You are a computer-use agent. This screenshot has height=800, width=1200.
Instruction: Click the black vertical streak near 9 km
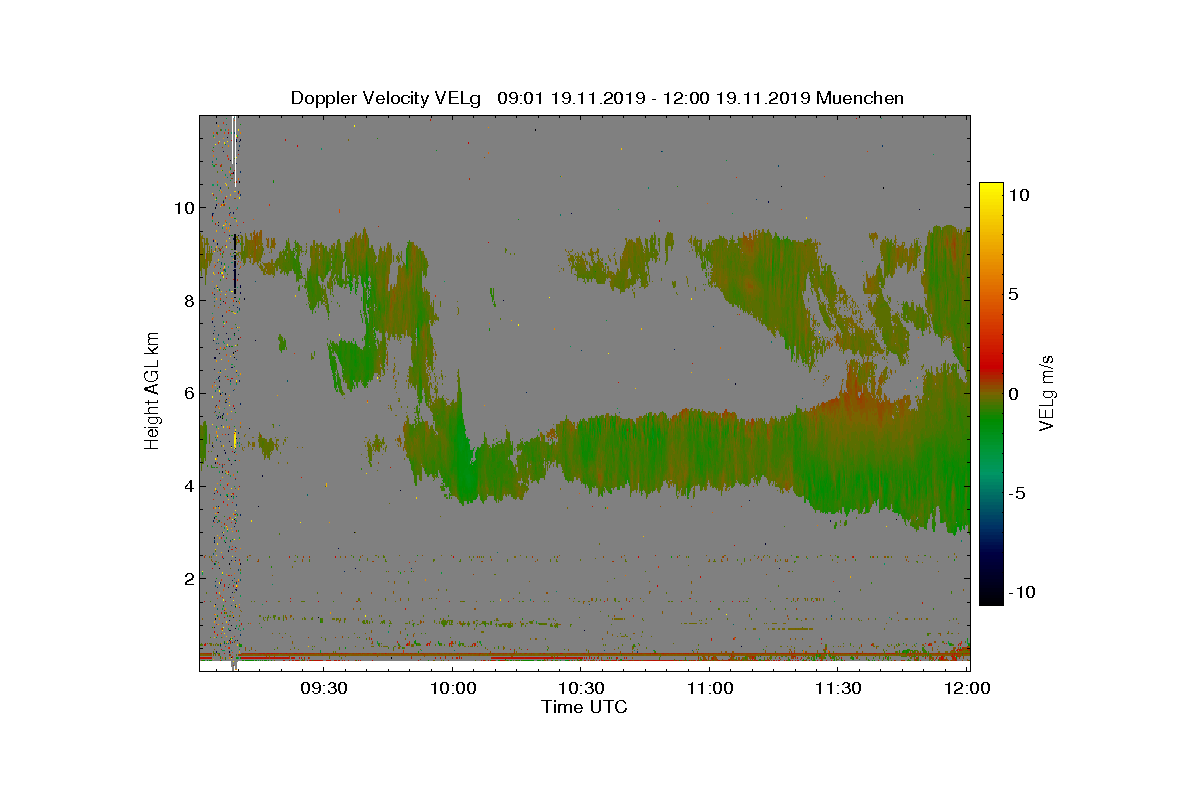[x=235, y=263]
